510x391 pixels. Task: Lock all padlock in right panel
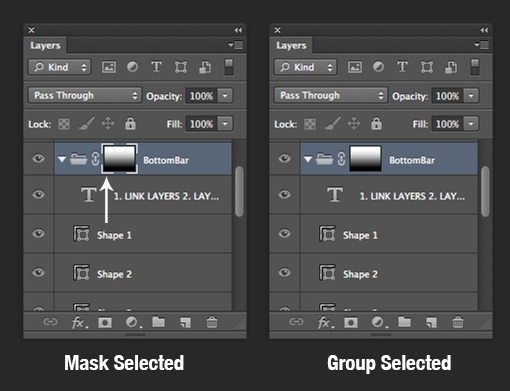click(376, 123)
